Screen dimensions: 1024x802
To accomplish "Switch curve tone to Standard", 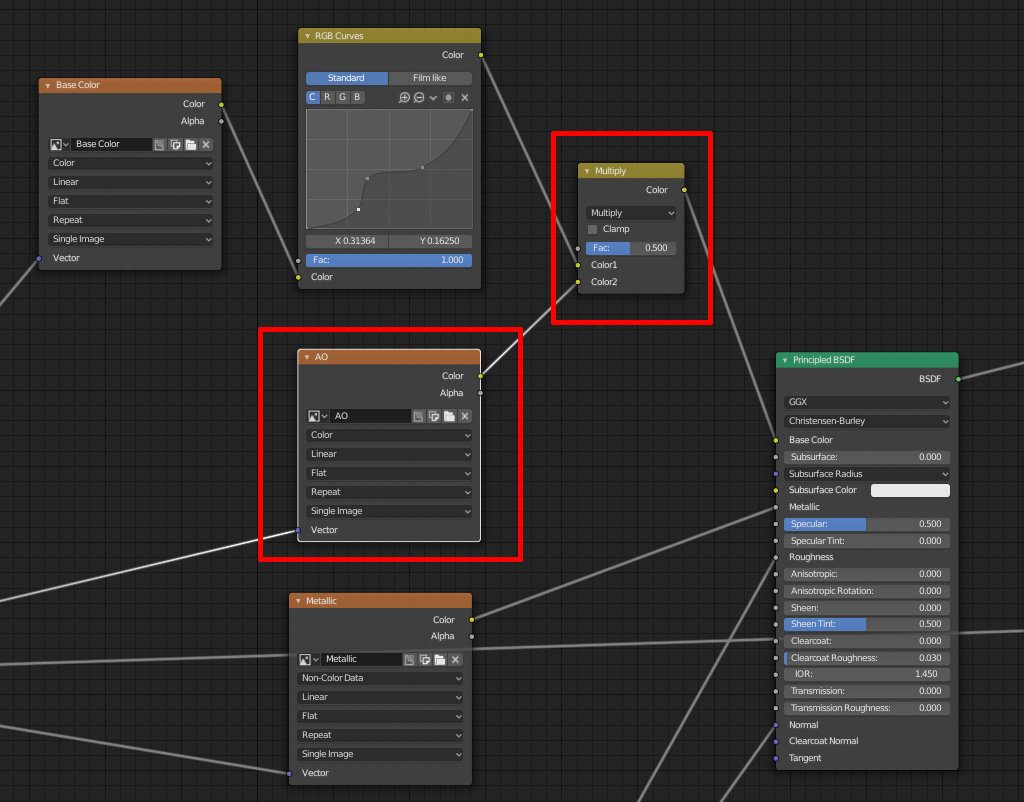I will coord(347,78).
